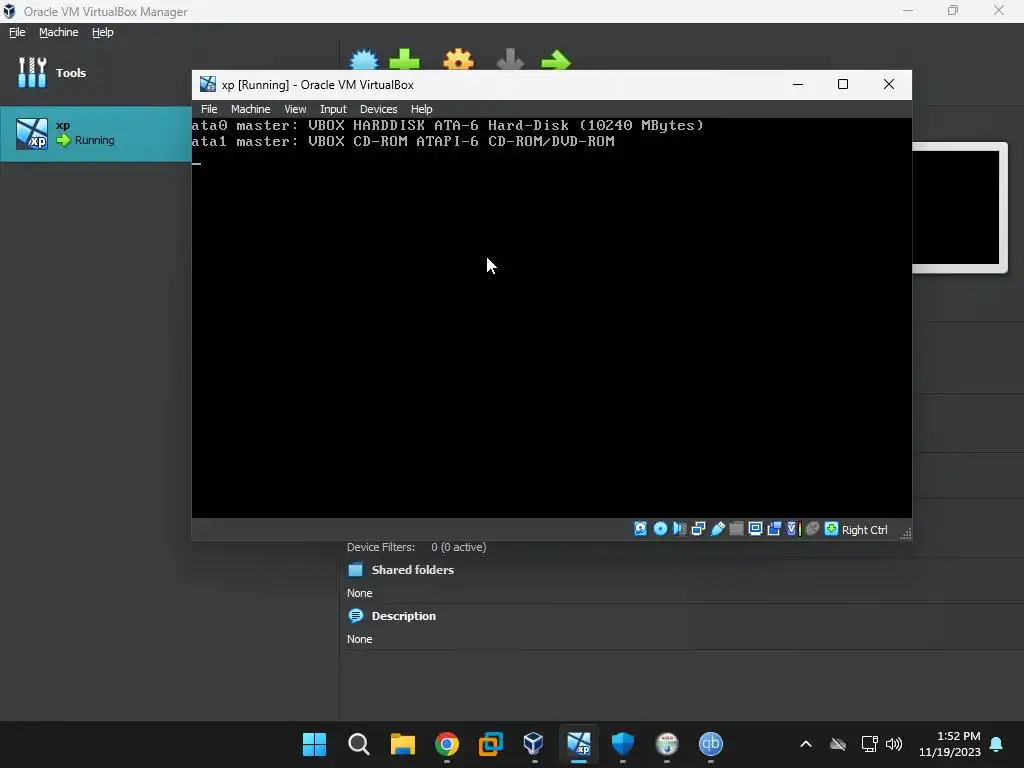Click the Device Filters value text
Image resolution: width=1024 pixels, height=768 pixels.
[x=458, y=547]
